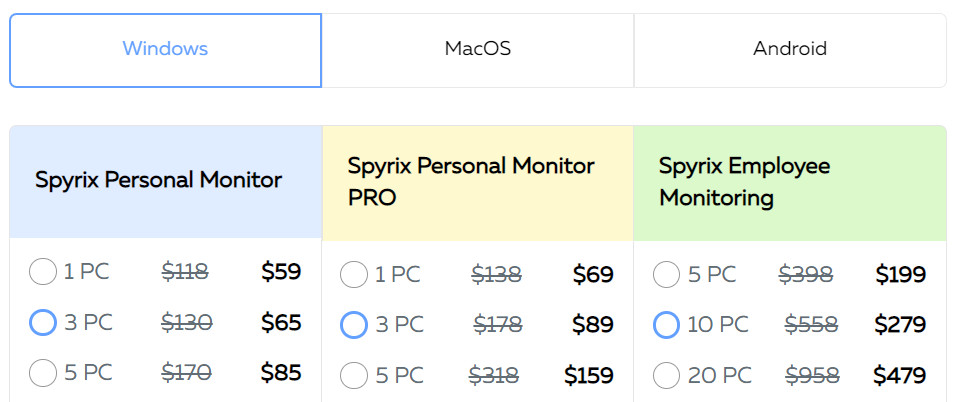Viewport: 956px width, 402px height.
Task: Select 1 PC for Personal Monitor PRO
Action: point(354,275)
